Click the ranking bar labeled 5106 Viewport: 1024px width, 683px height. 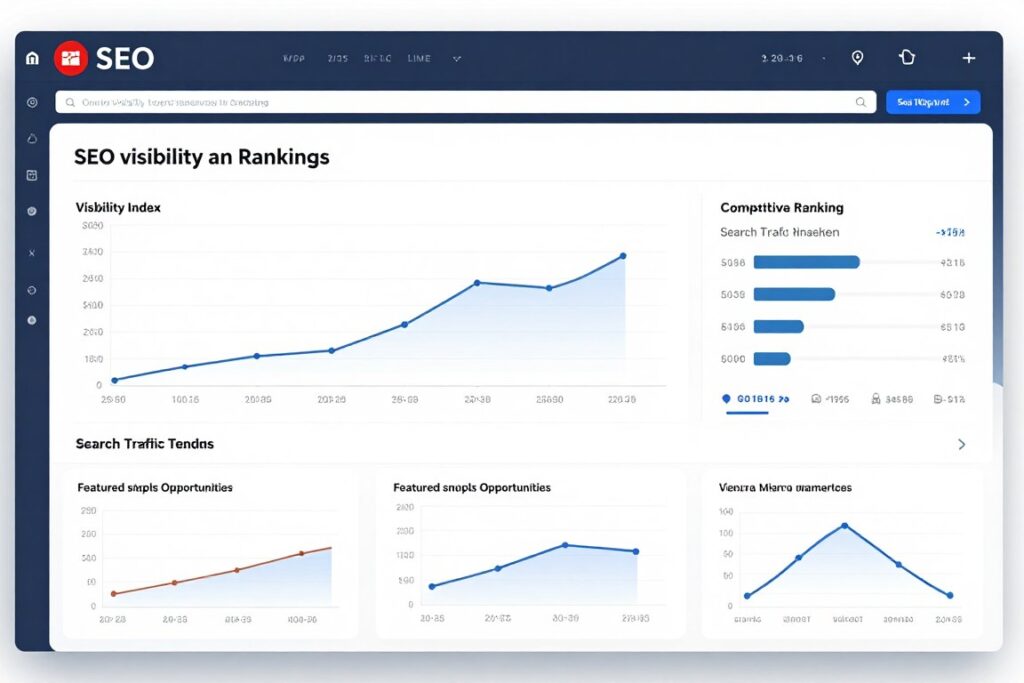[x=778, y=326]
